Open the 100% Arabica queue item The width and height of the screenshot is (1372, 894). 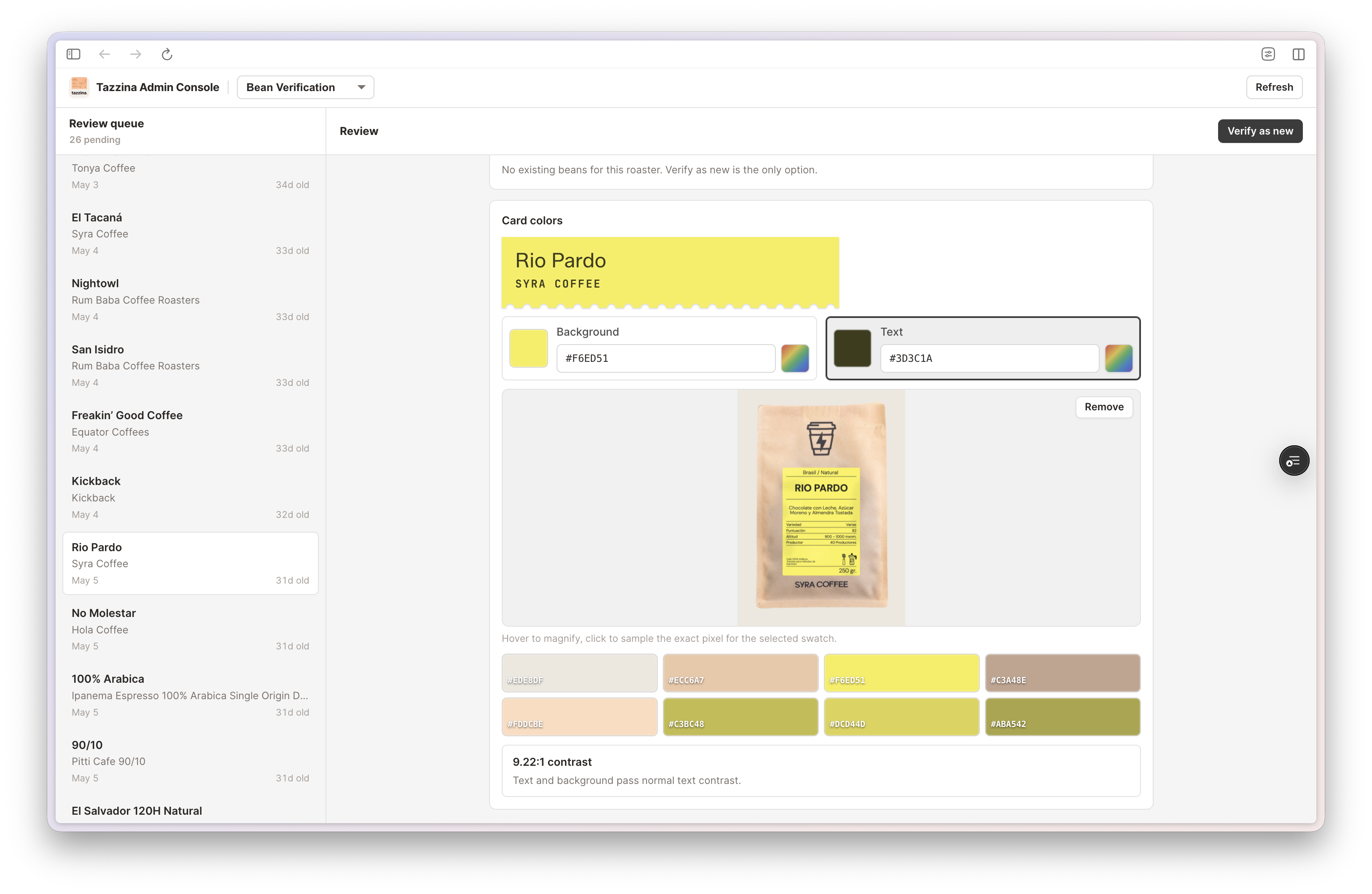[190, 695]
